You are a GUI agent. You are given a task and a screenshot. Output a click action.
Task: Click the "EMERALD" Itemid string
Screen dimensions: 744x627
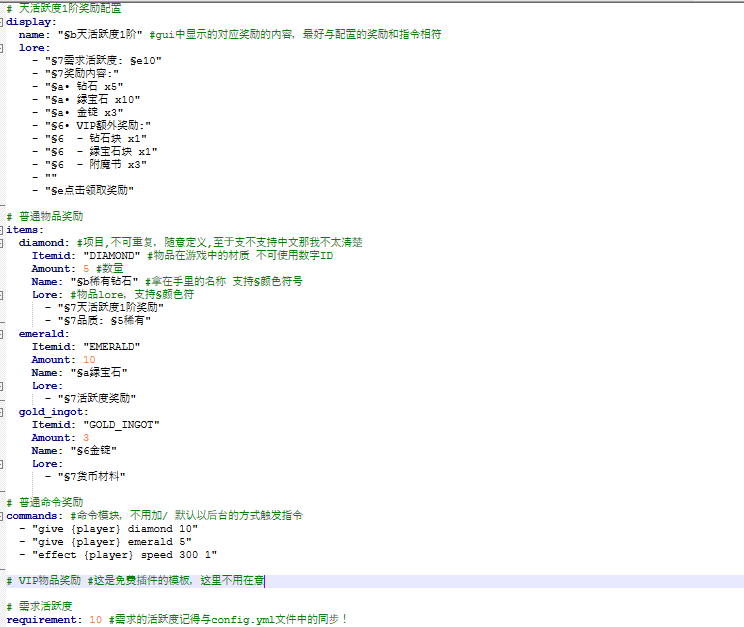coord(112,346)
